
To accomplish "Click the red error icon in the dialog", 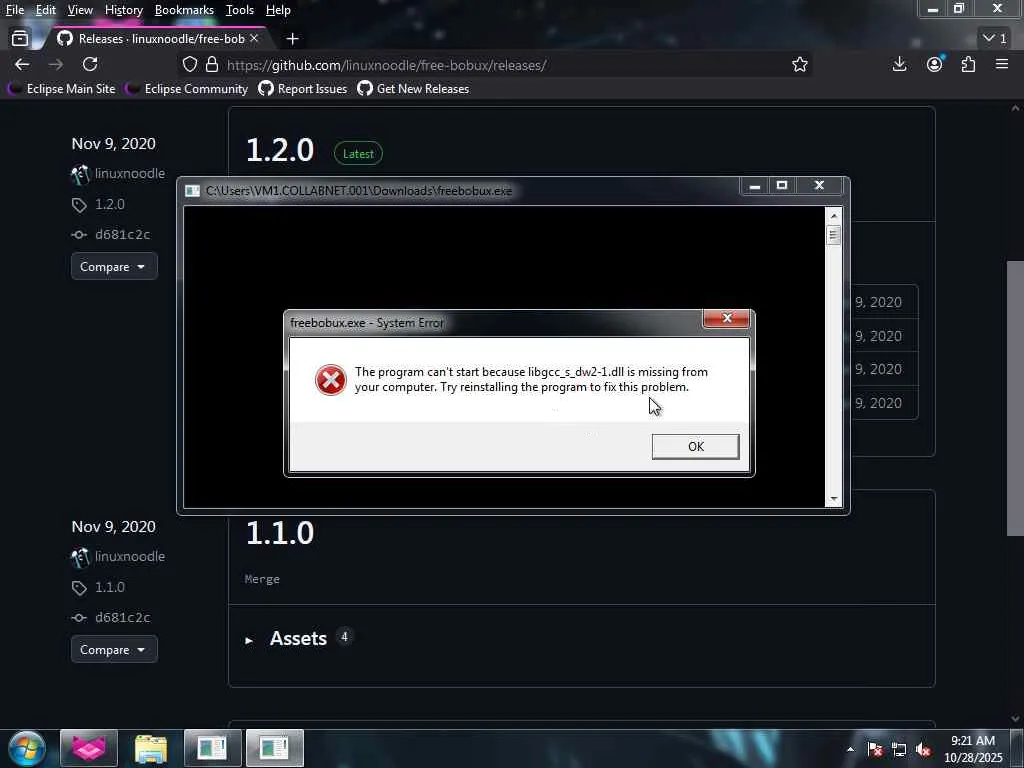I will 330,380.
